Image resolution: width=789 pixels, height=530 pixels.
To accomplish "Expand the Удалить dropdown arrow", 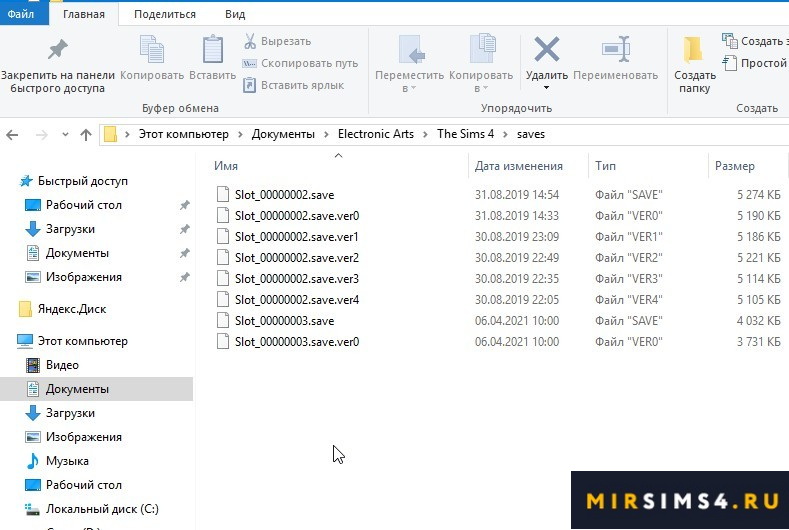I will tap(546, 88).
